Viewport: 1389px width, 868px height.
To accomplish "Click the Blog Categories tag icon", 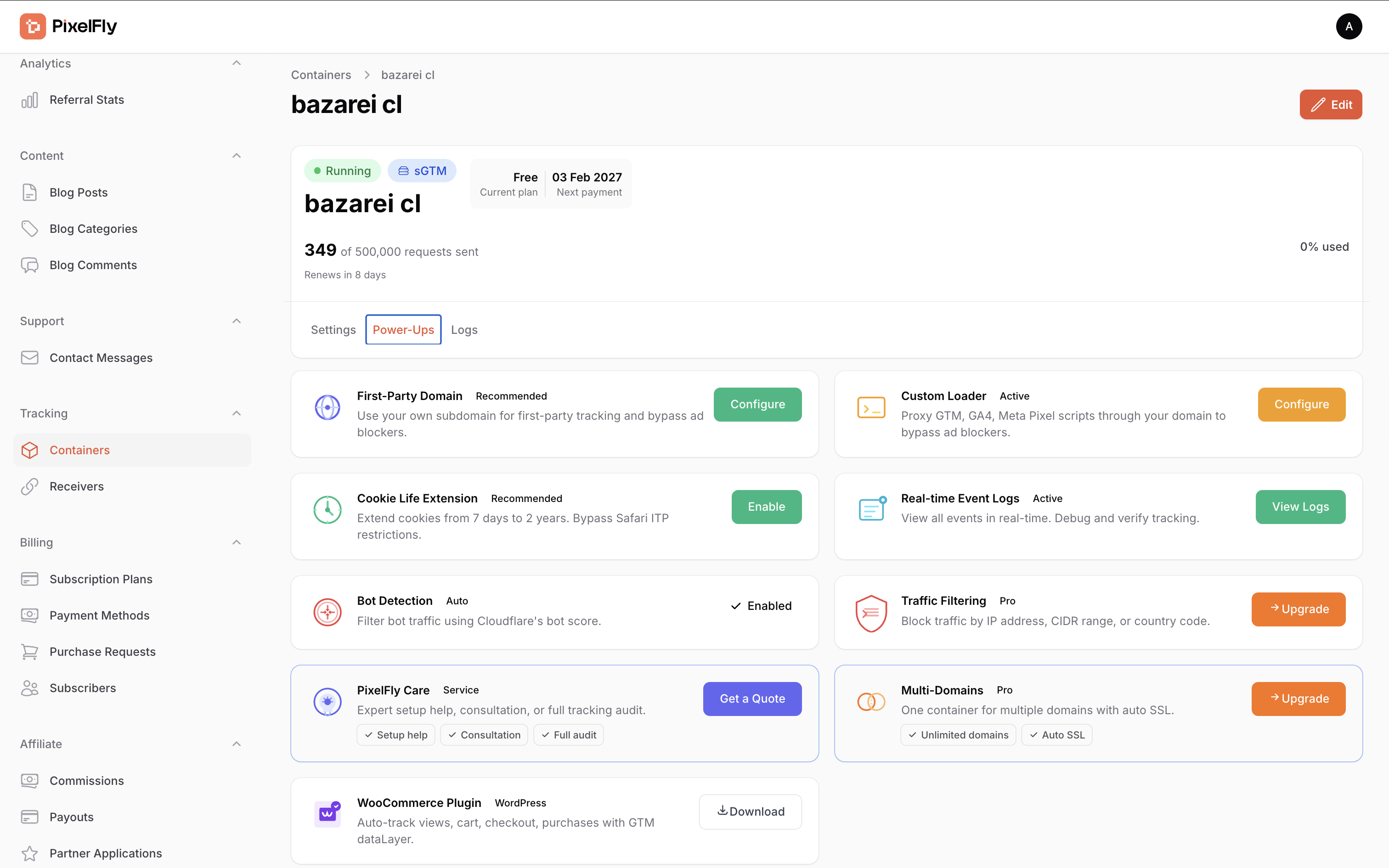I will tap(29, 229).
